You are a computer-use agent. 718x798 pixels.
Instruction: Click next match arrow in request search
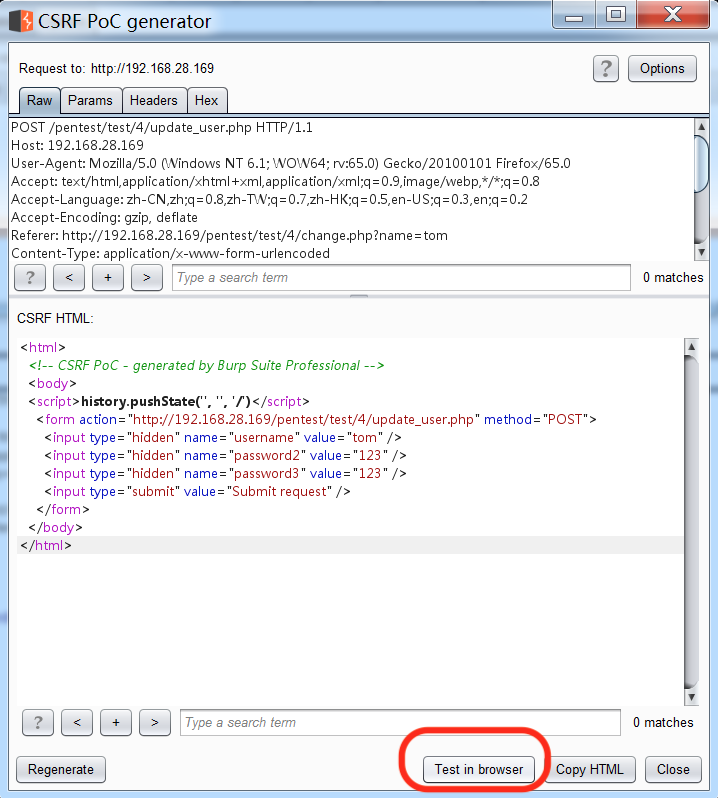[147, 277]
